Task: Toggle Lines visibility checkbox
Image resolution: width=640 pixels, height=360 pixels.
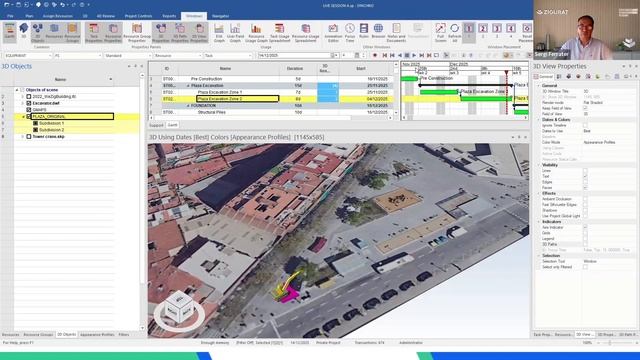Action: point(585,171)
